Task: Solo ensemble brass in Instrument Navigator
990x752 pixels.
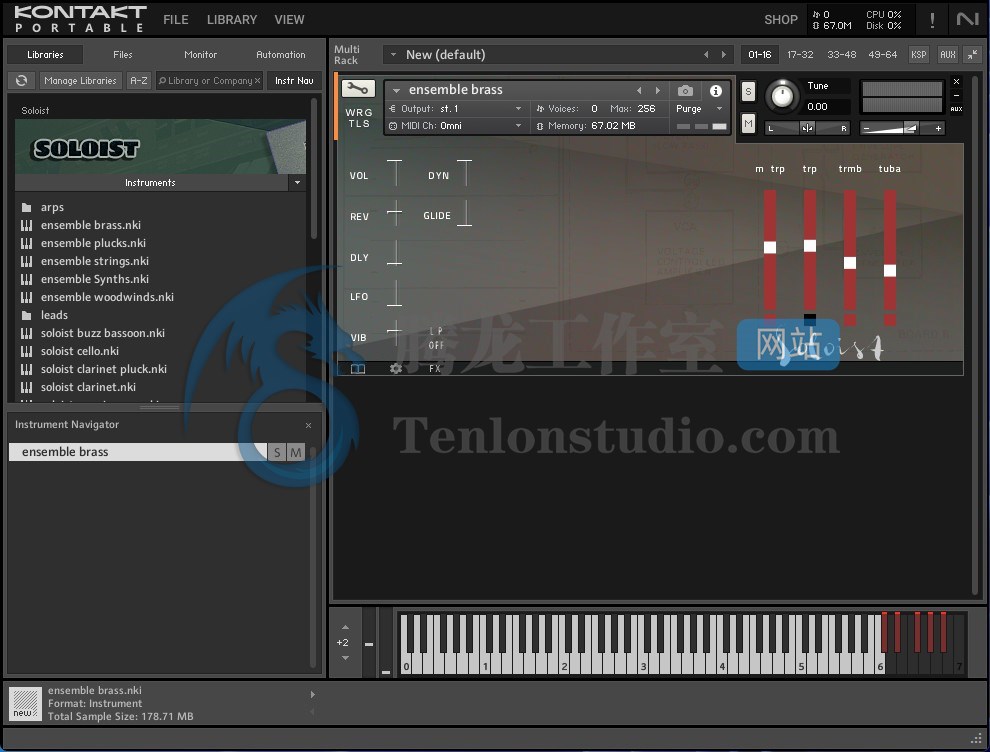Action: tap(277, 452)
